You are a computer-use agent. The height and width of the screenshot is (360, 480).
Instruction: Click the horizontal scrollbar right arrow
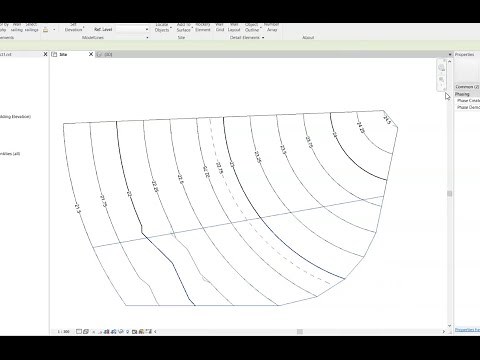(444, 331)
